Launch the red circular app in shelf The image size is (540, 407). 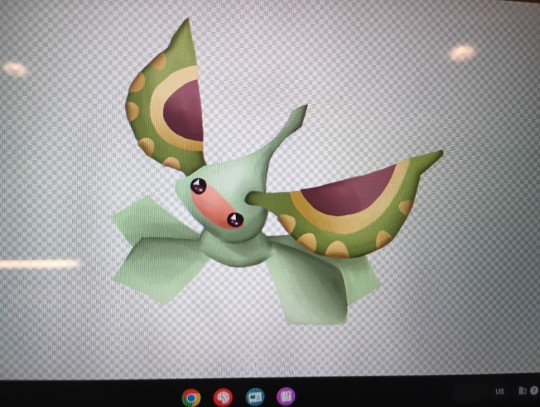(223, 397)
